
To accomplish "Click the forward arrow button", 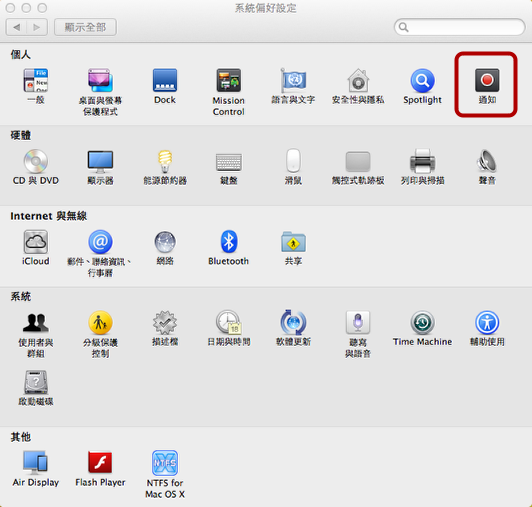I will 37,27.
